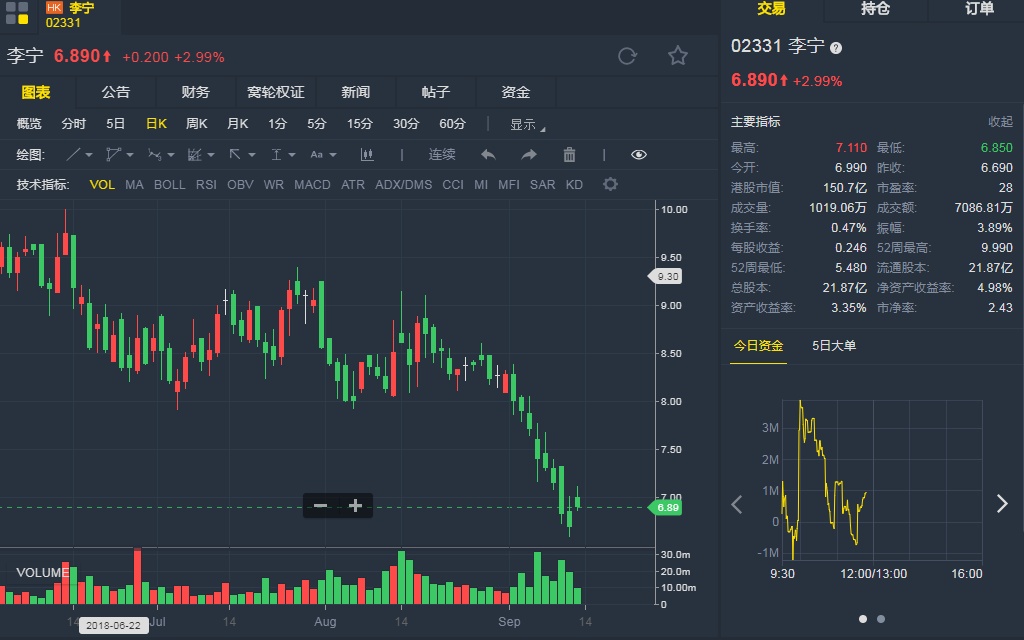Screen dimensions: 1024x640
Task: Click the help icon beside 李宁
Action: 836,47
